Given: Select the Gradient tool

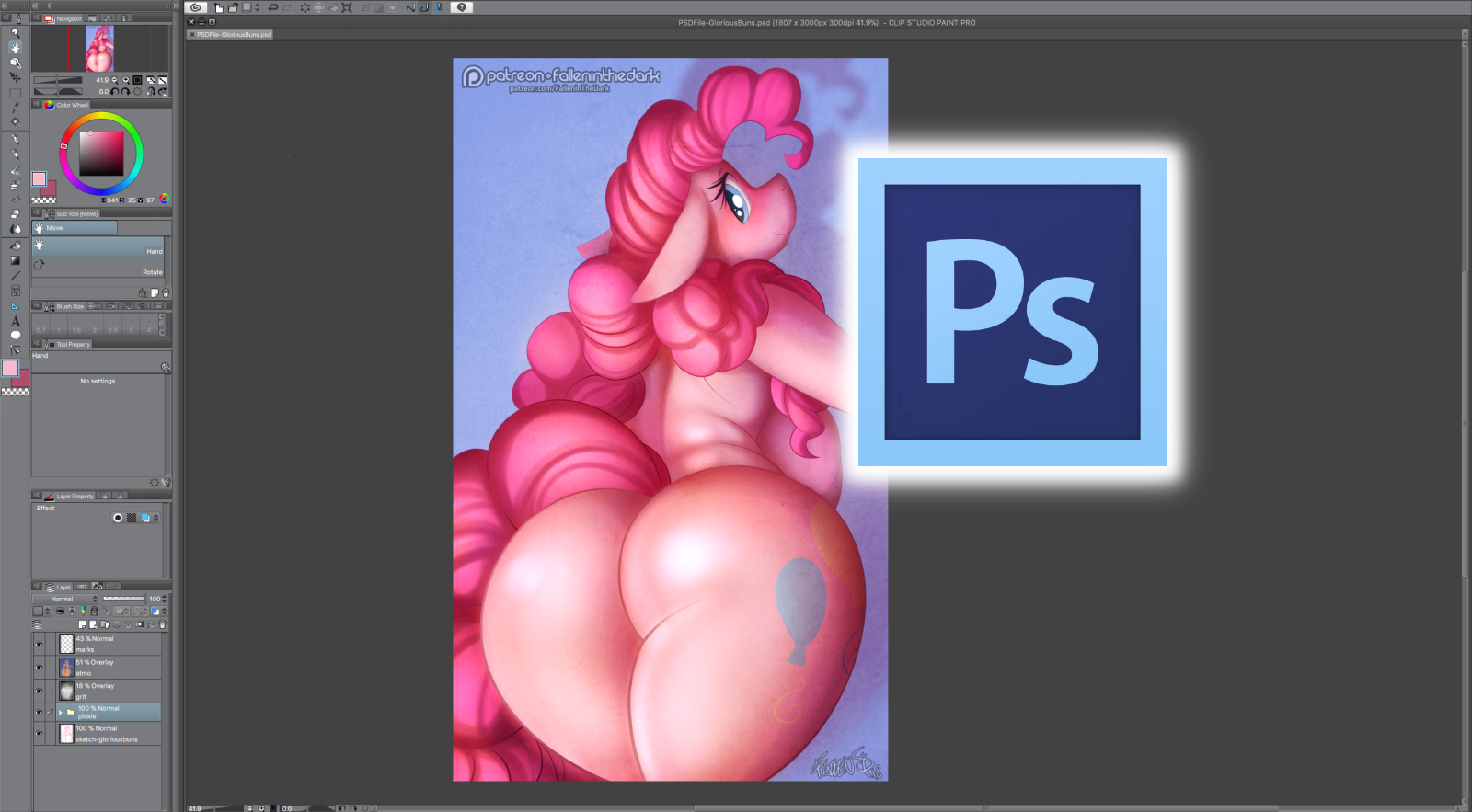Looking at the screenshot, I should (x=15, y=260).
